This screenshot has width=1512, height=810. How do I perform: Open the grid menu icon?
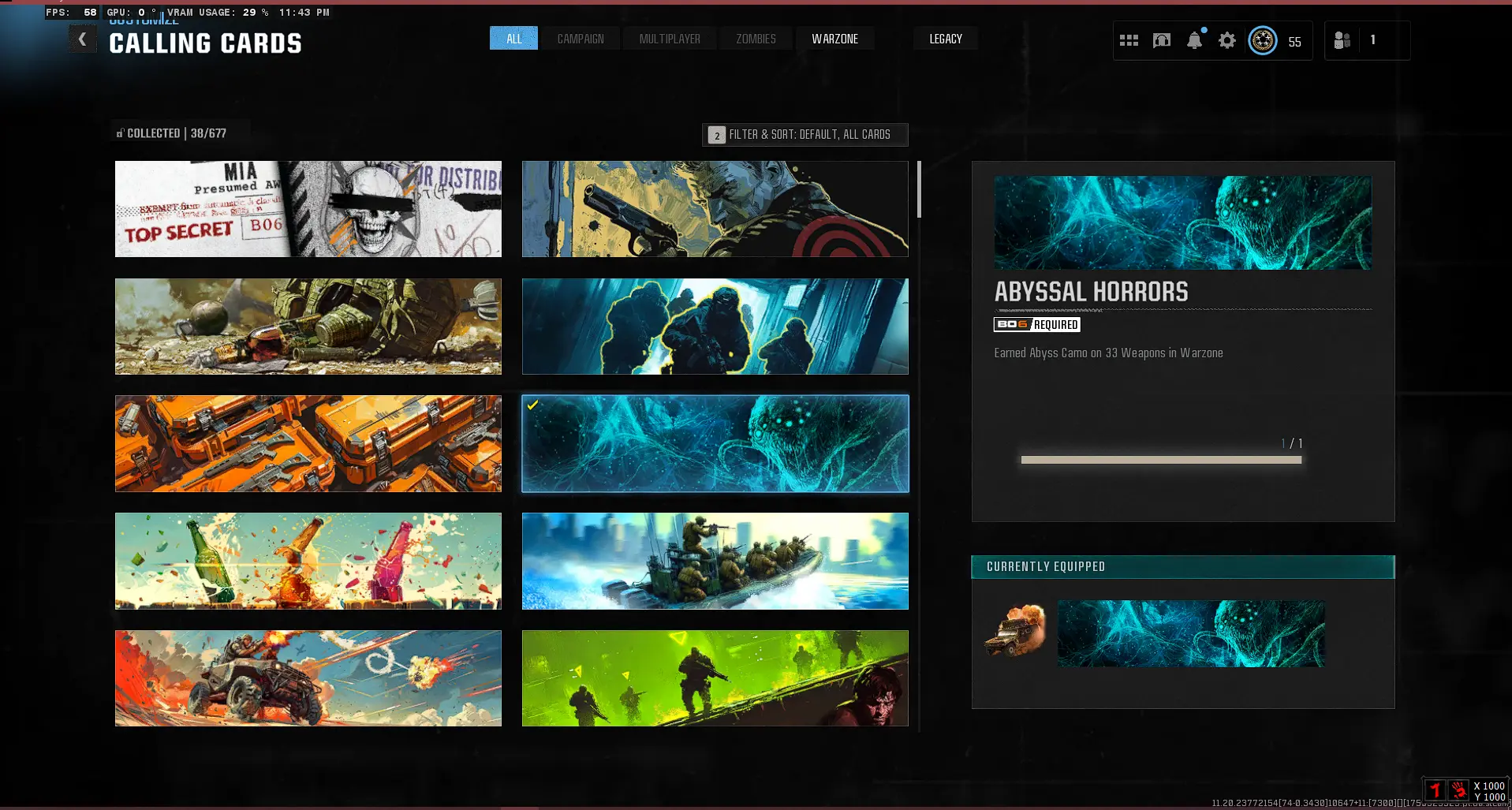(1129, 40)
